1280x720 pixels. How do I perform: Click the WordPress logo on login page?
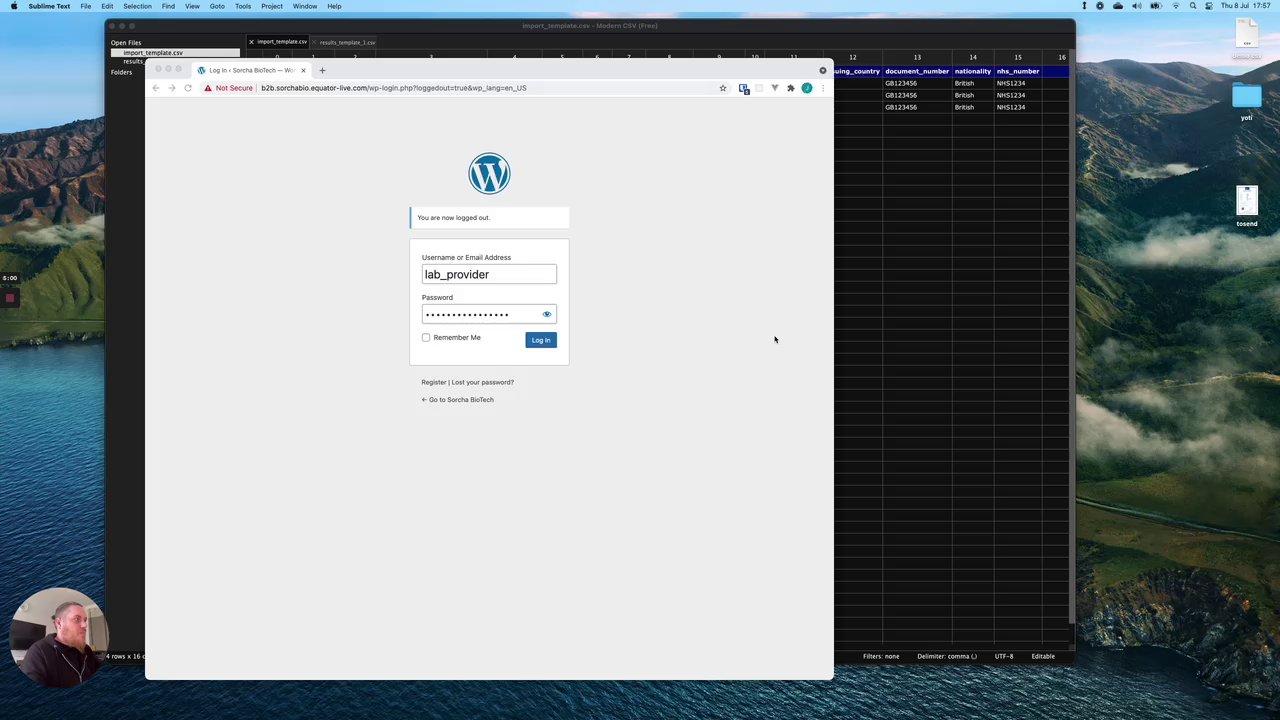tap(489, 174)
